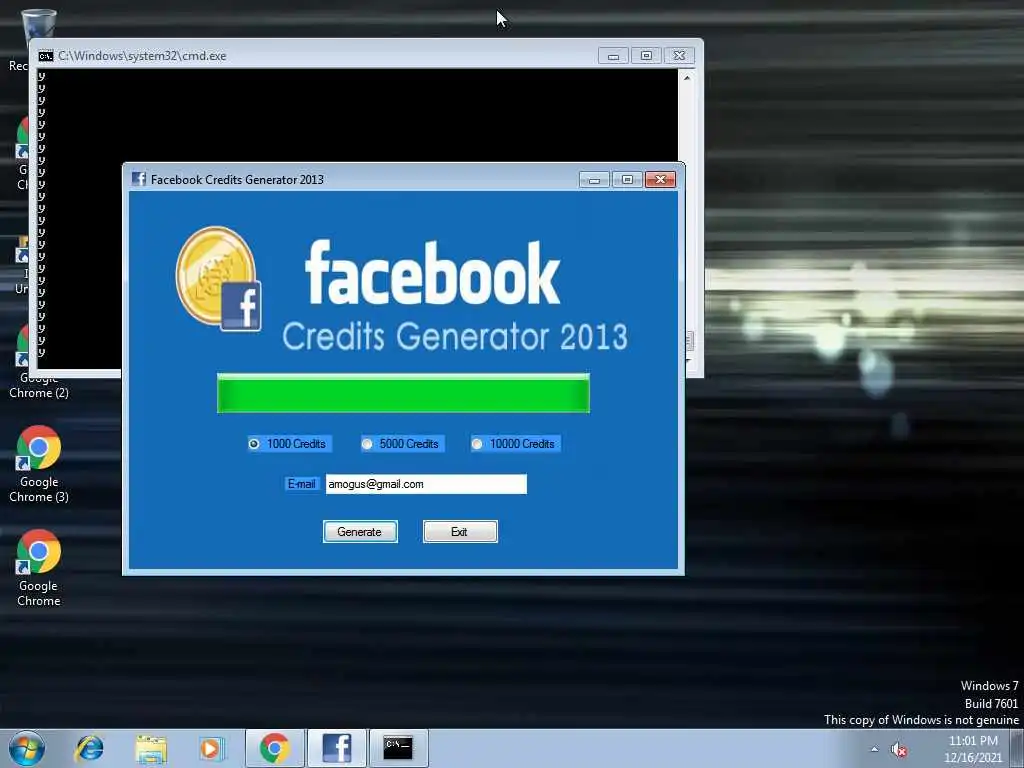Open Windows Media Player from taskbar
The width and height of the screenshot is (1024, 768).
click(x=212, y=748)
